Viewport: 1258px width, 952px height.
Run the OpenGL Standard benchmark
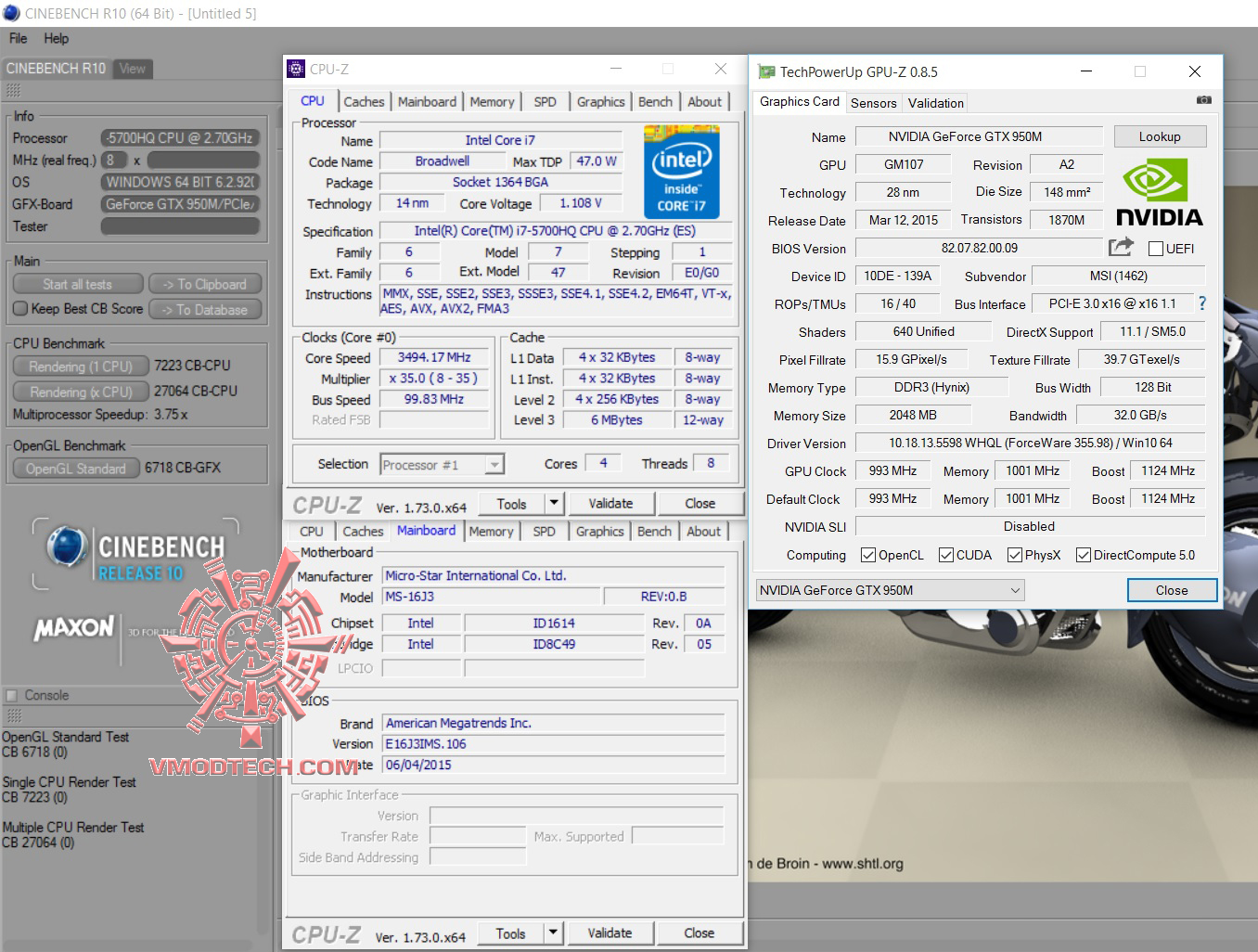tap(76, 469)
